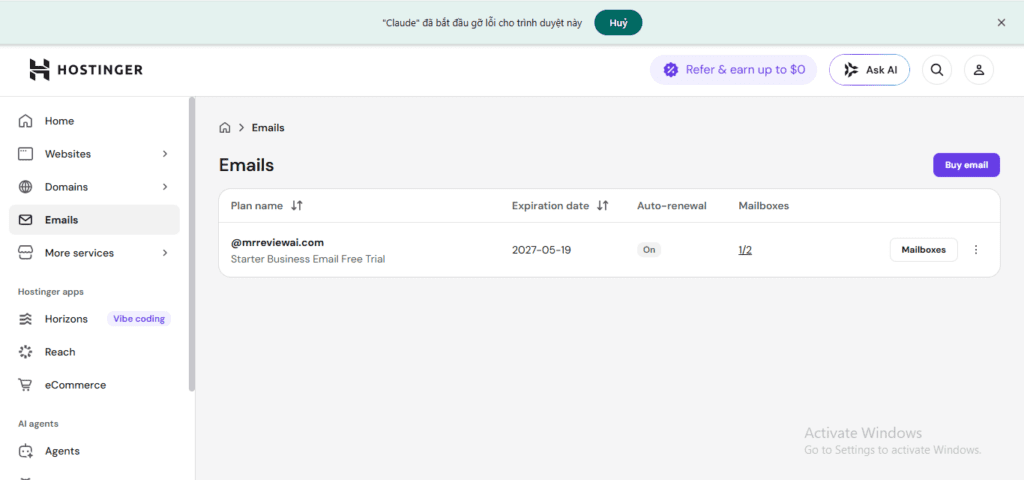Open More services in sidebar
This screenshot has height=480, width=1024.
point(94,253)
